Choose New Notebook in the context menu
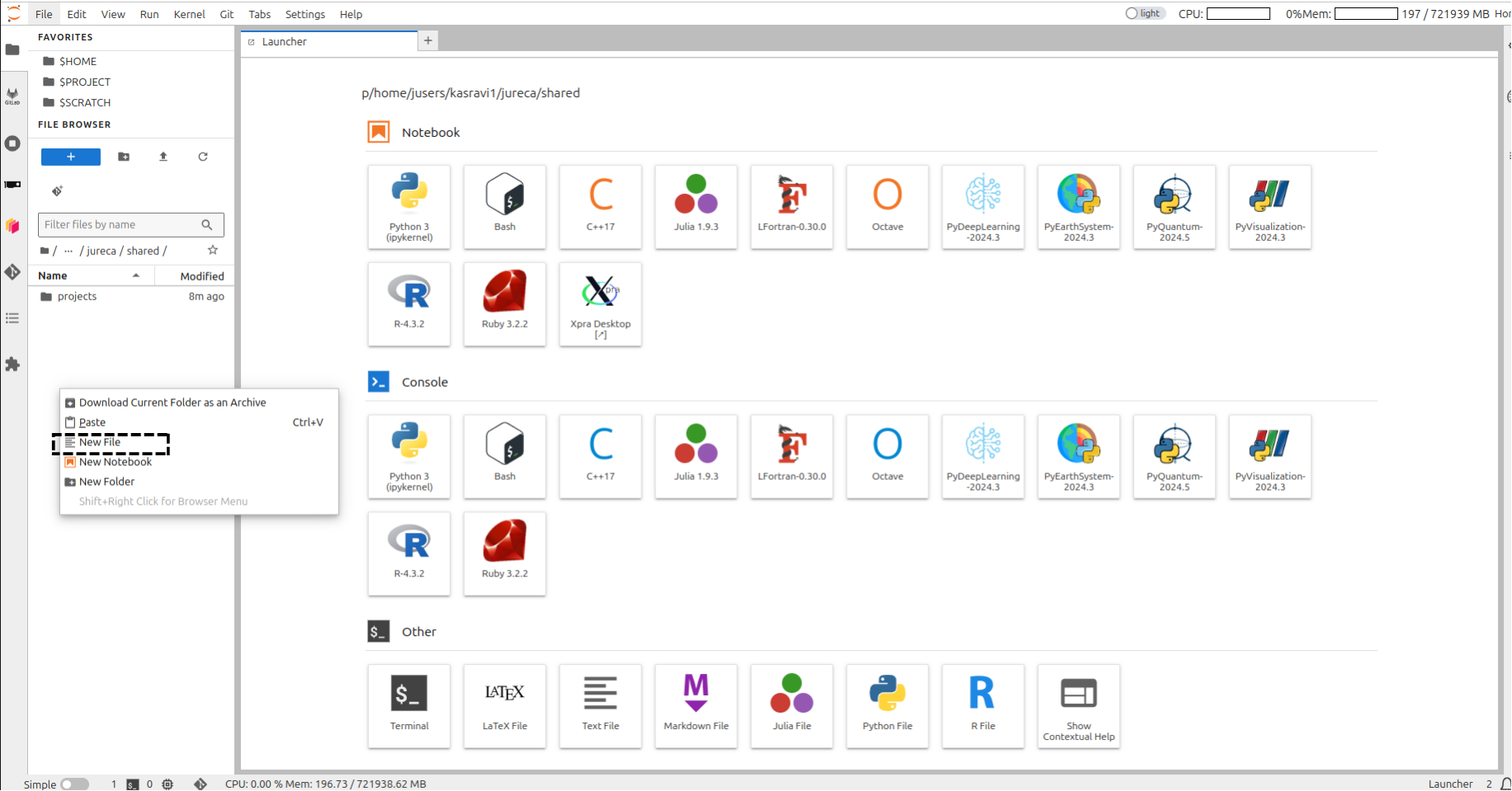 (115, 462)
